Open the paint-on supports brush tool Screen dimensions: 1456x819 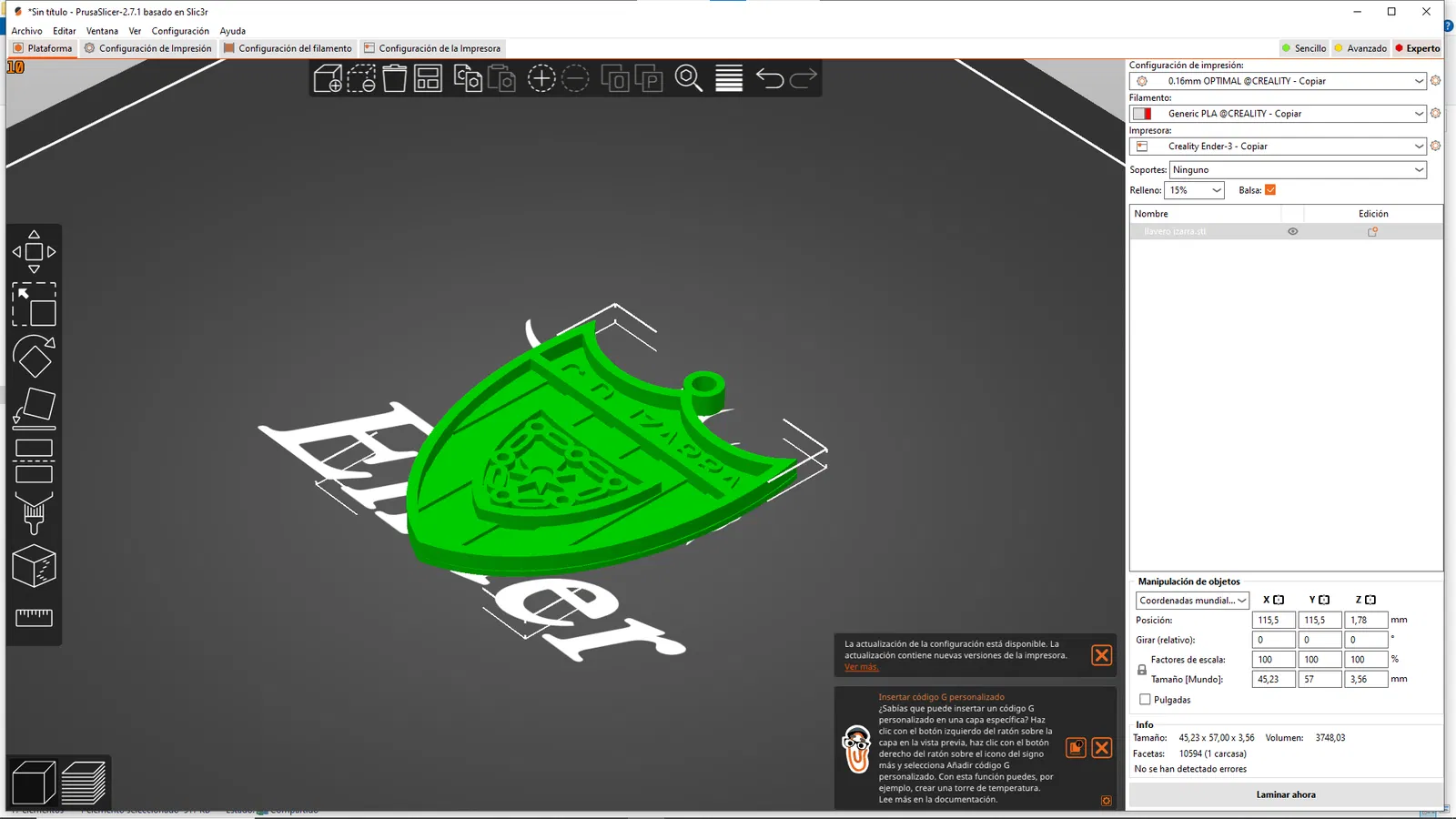click(34, 513)
